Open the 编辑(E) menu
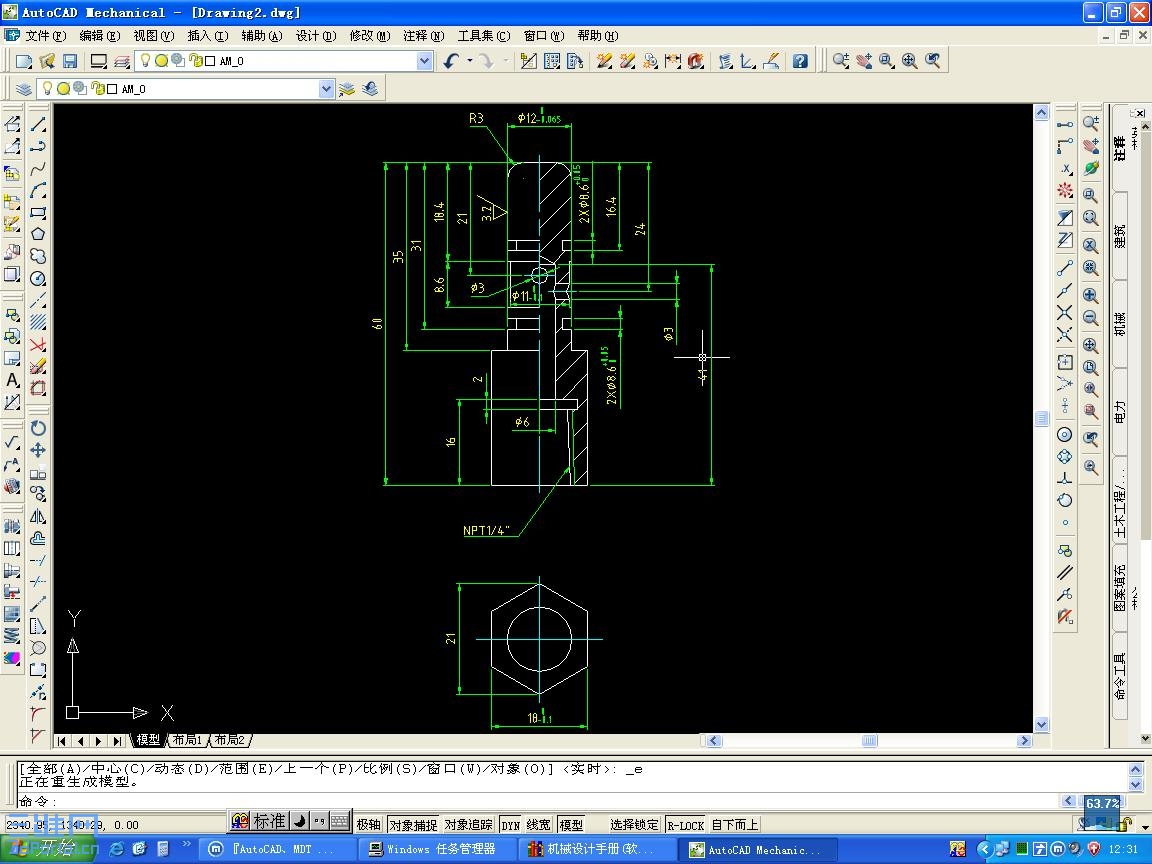The width and height of the screenshot is (1152, 864). coord(99,35)
